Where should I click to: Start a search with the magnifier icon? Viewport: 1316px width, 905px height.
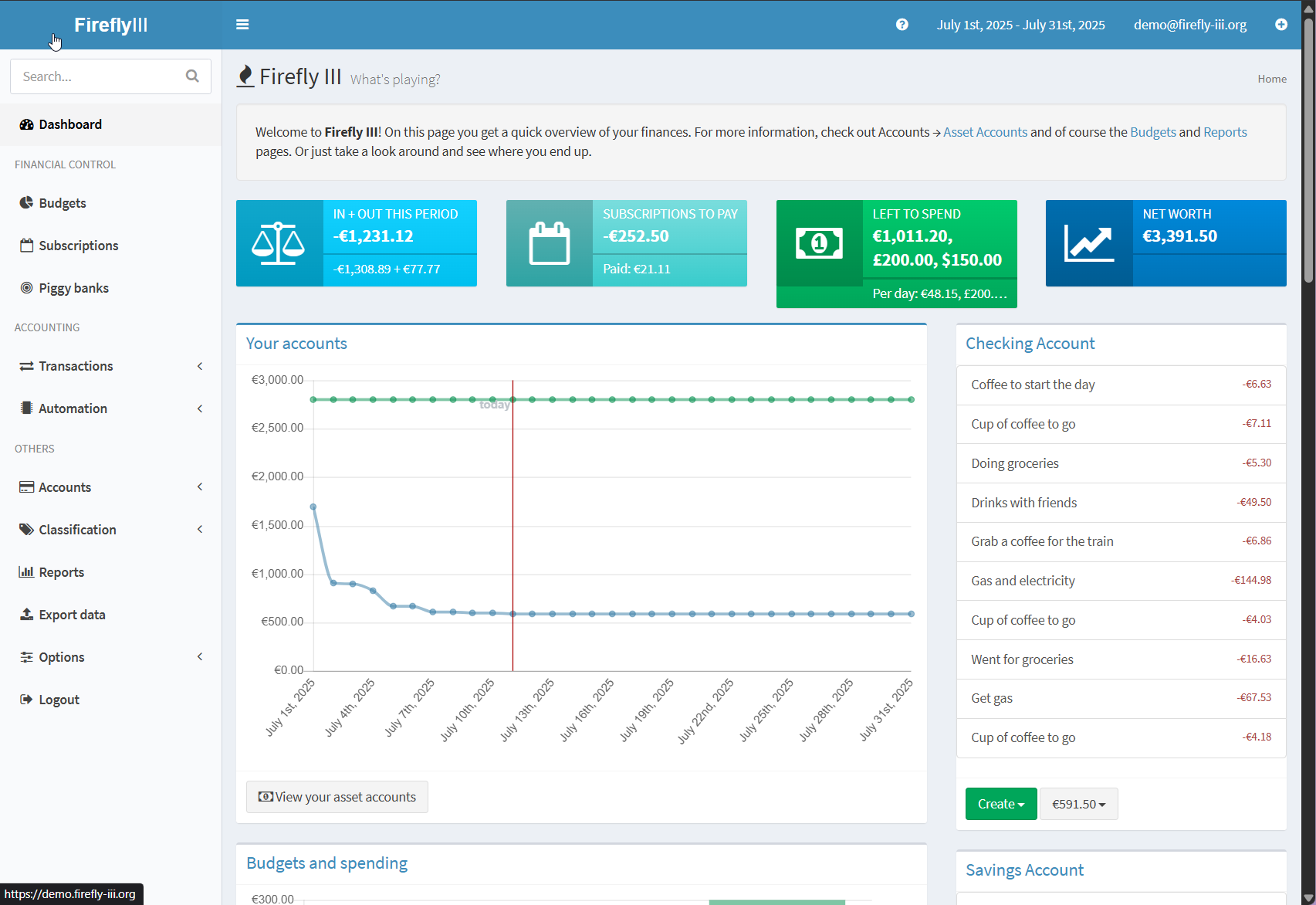tap(192, 76)
